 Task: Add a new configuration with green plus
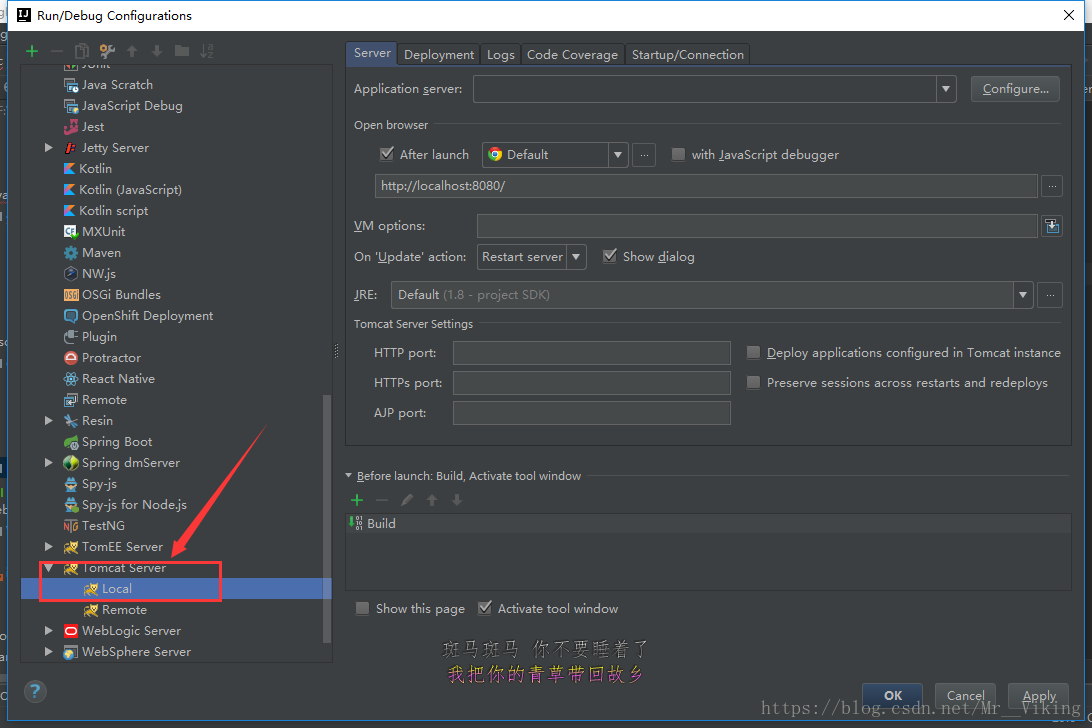point(32,51)
